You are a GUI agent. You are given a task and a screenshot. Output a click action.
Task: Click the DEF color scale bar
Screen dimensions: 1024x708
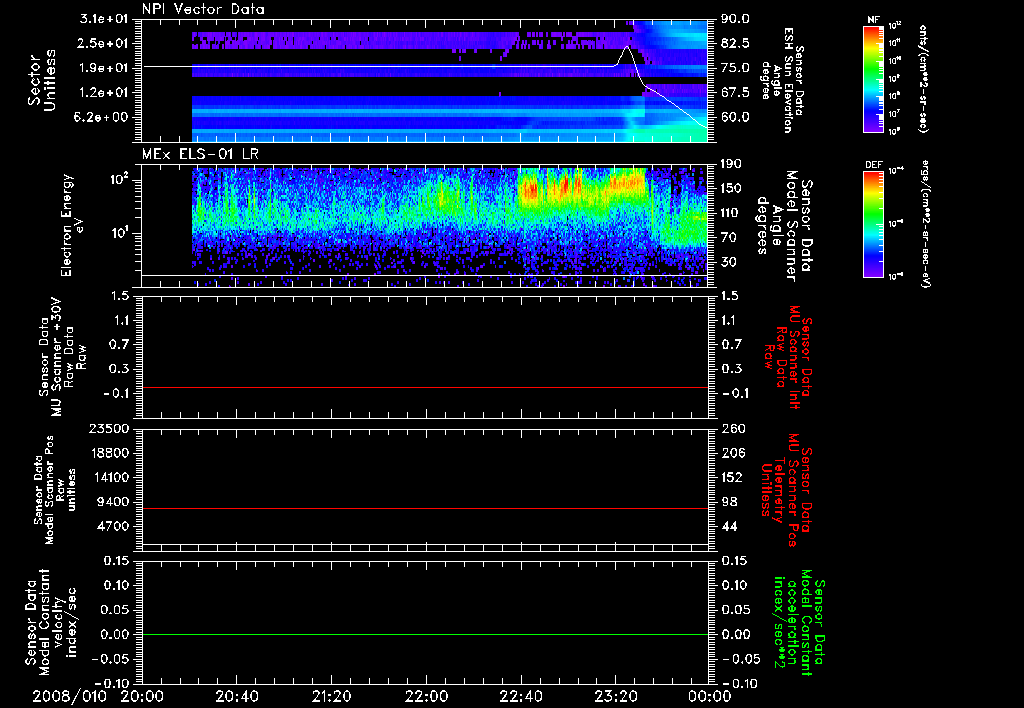click(x=872, y=222)
